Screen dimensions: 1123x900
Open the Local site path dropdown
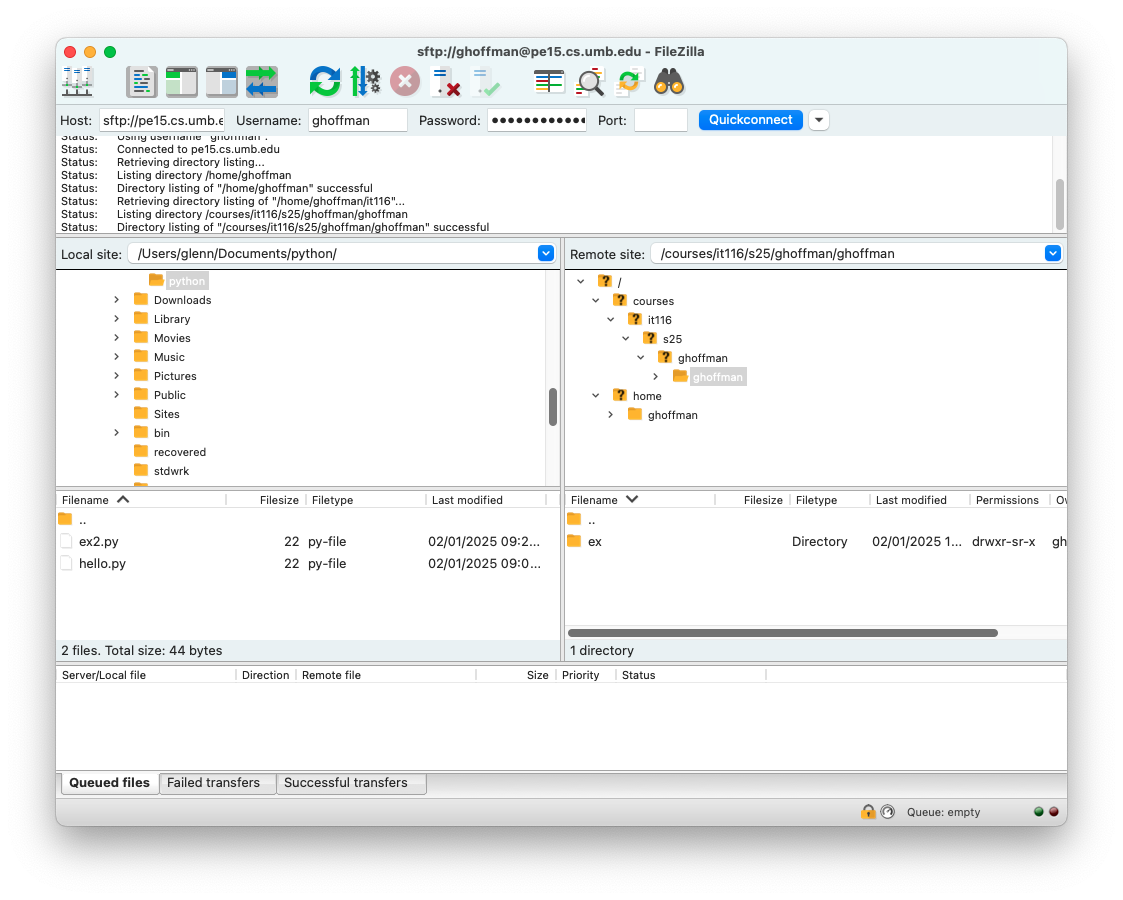546,253
